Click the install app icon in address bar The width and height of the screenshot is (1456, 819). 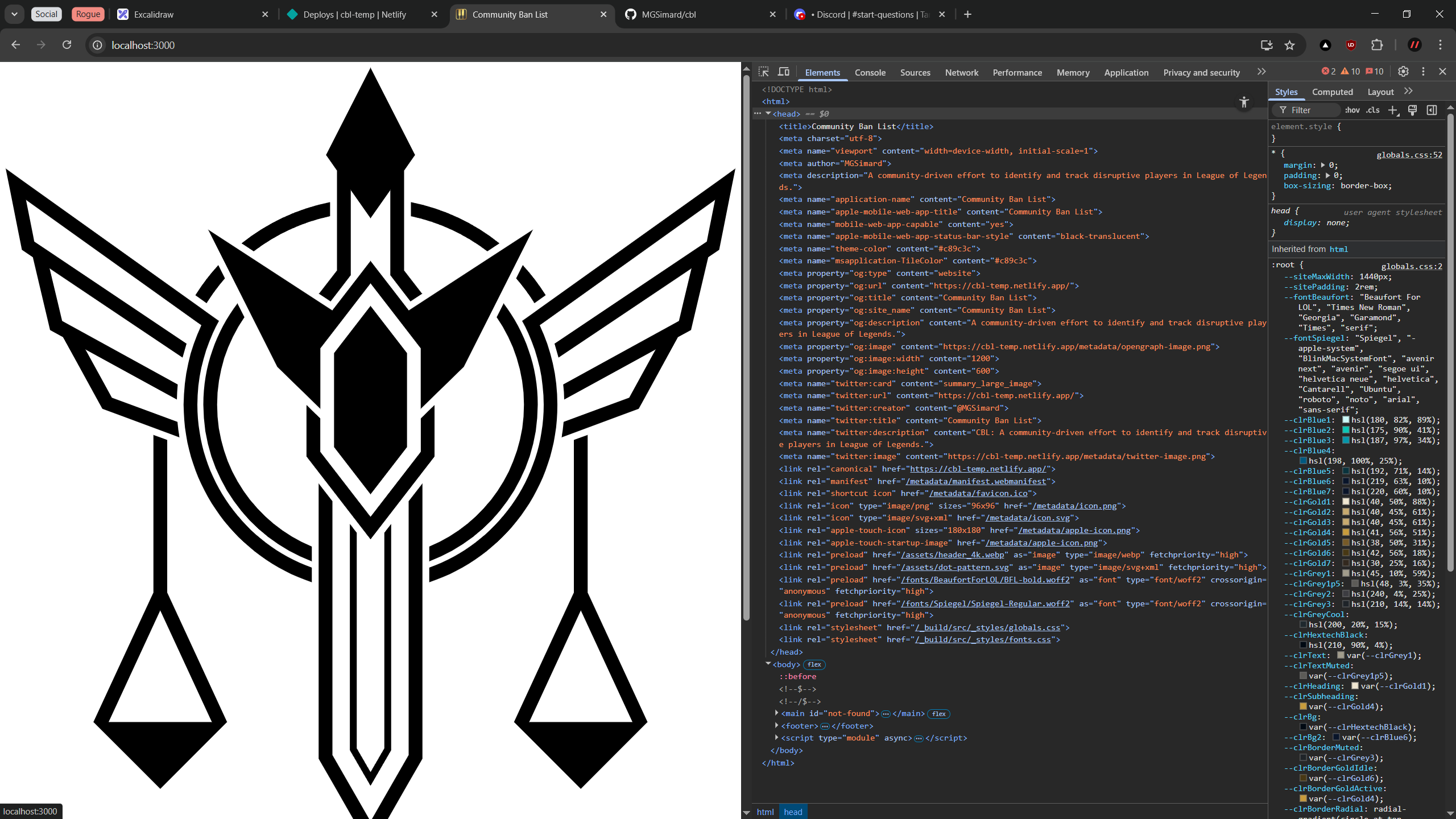(1267, 45)
